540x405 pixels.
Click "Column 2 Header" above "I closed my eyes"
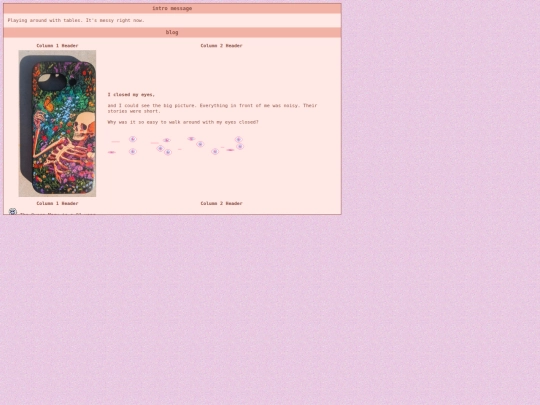221,45
